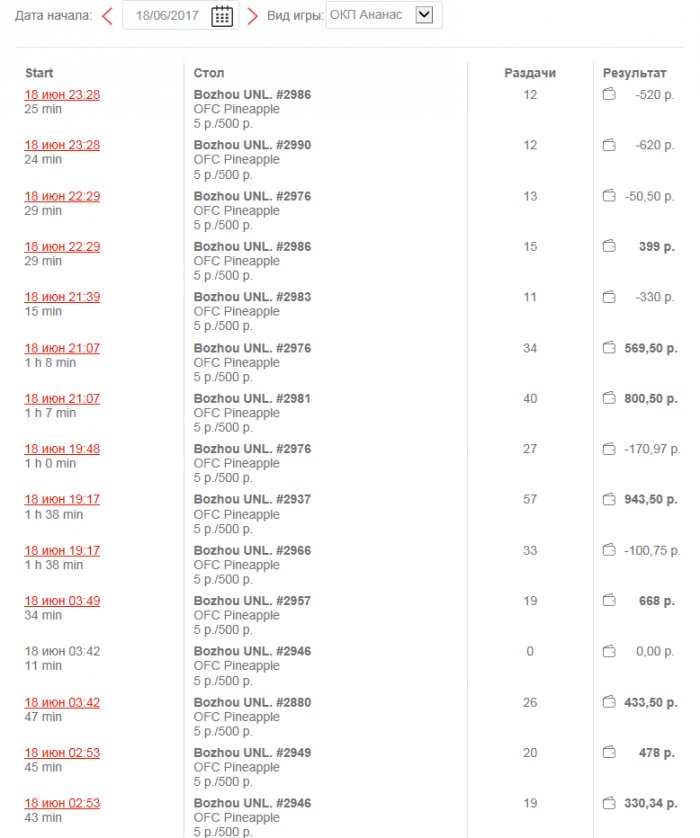Open the 18 июн 03:49 session link

click(62, 601)
